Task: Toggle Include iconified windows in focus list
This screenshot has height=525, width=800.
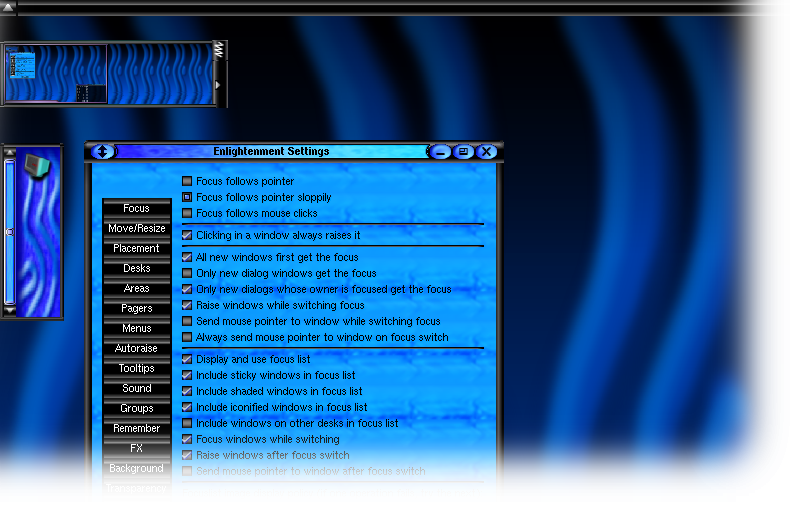Action: (187, 407)
